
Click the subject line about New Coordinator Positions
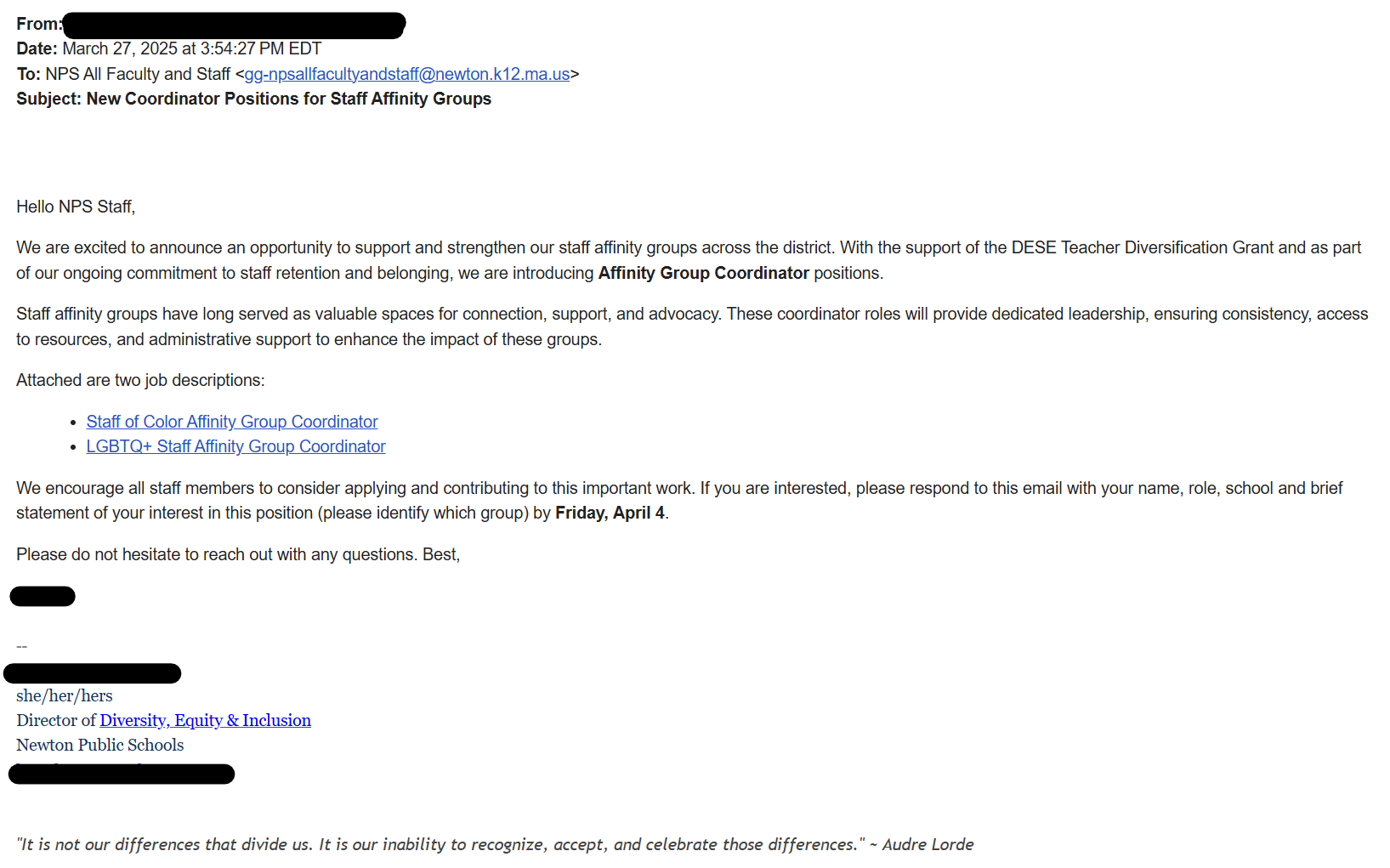coord(253,99)
